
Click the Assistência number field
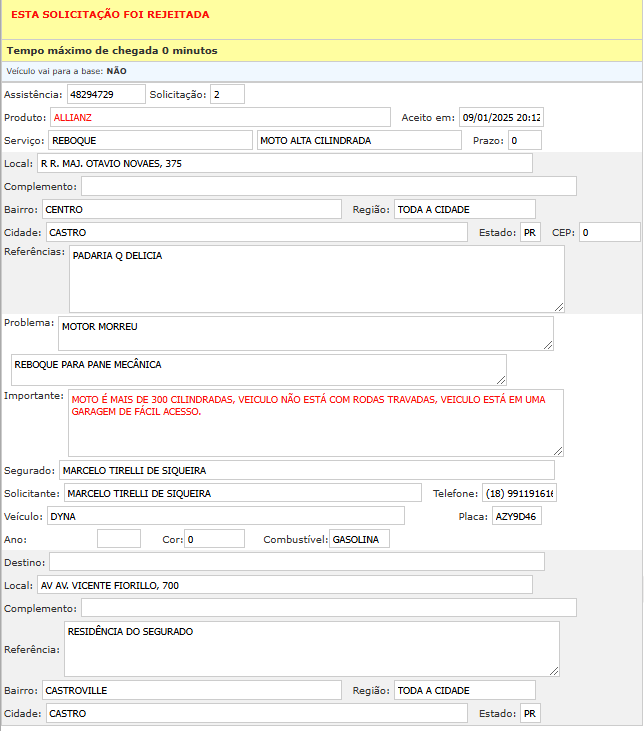pyautogui.click(x=105, y=94)
